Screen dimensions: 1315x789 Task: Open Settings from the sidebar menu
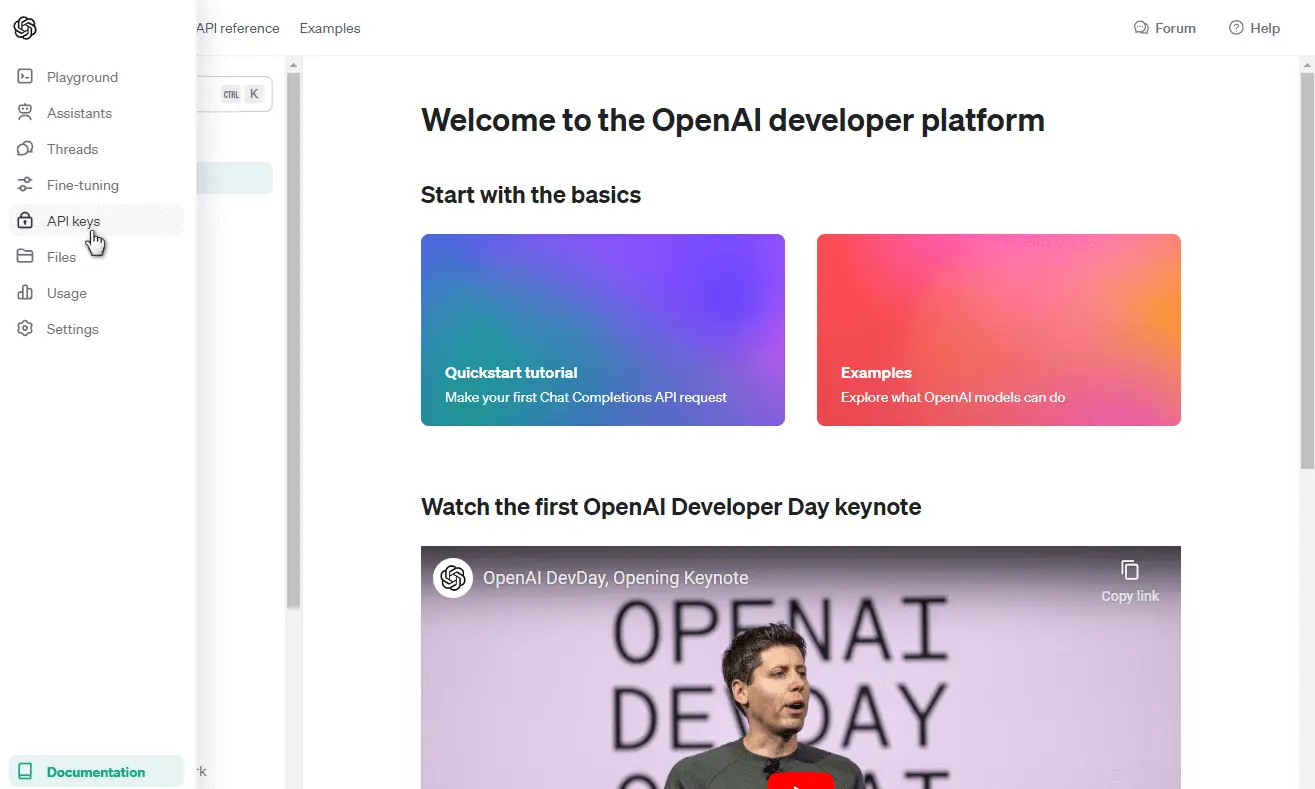tap(96, 329)
